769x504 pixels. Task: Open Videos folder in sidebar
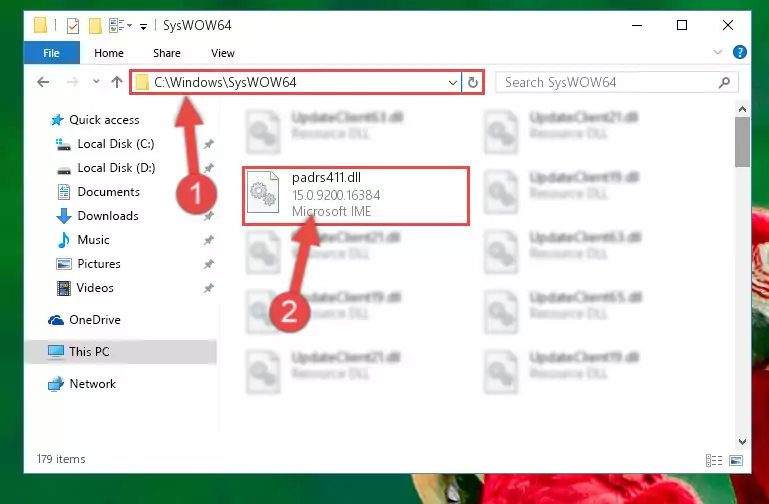point(95,288)
